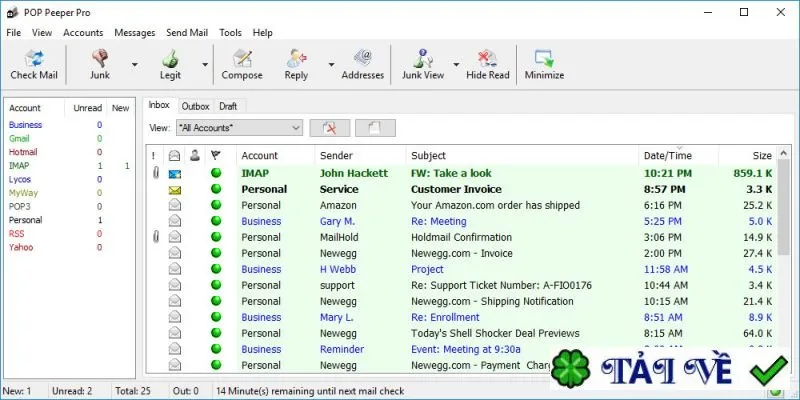Sort messages by Date/Time column header
This screenshot has width=800, height=400.
pos(678,156)
